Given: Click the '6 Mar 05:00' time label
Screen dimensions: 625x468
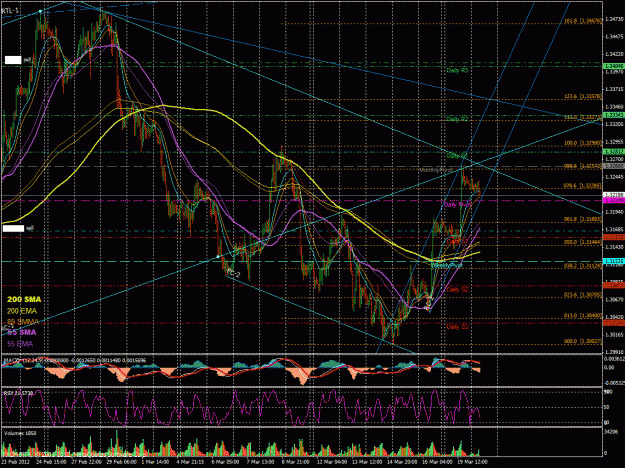Looking at the screenshot, I should pos(226,462).
